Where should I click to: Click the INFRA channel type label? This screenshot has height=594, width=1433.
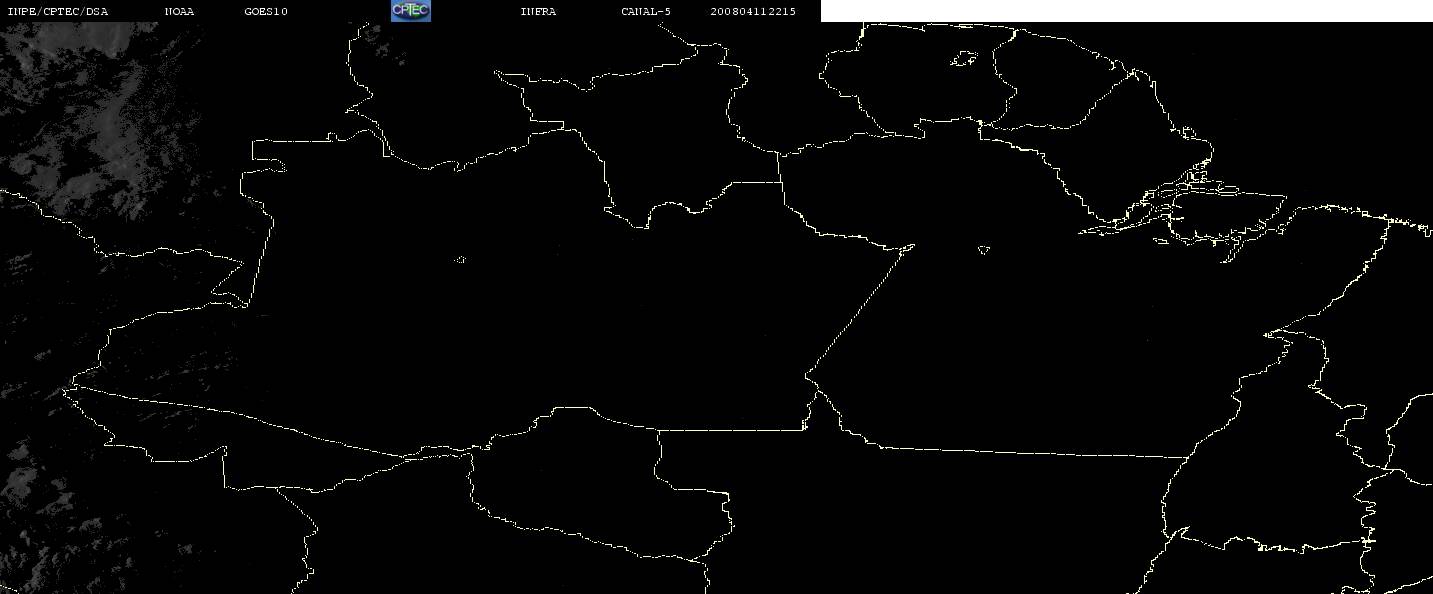click(x=538, y=12)
